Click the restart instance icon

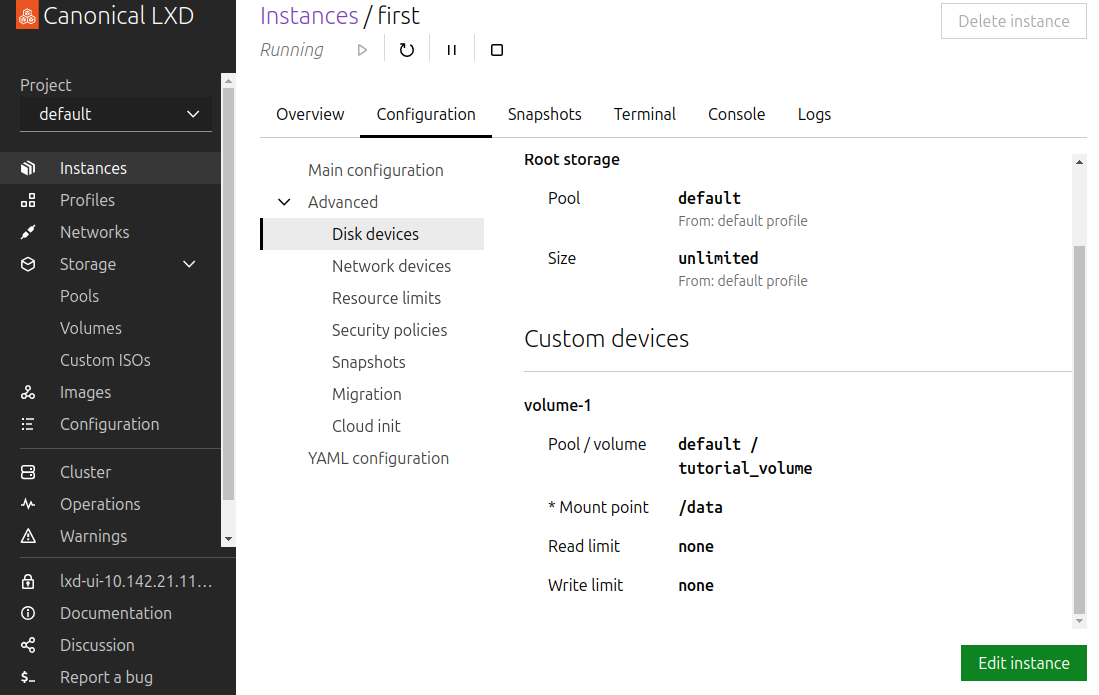[x=406, y=50]
